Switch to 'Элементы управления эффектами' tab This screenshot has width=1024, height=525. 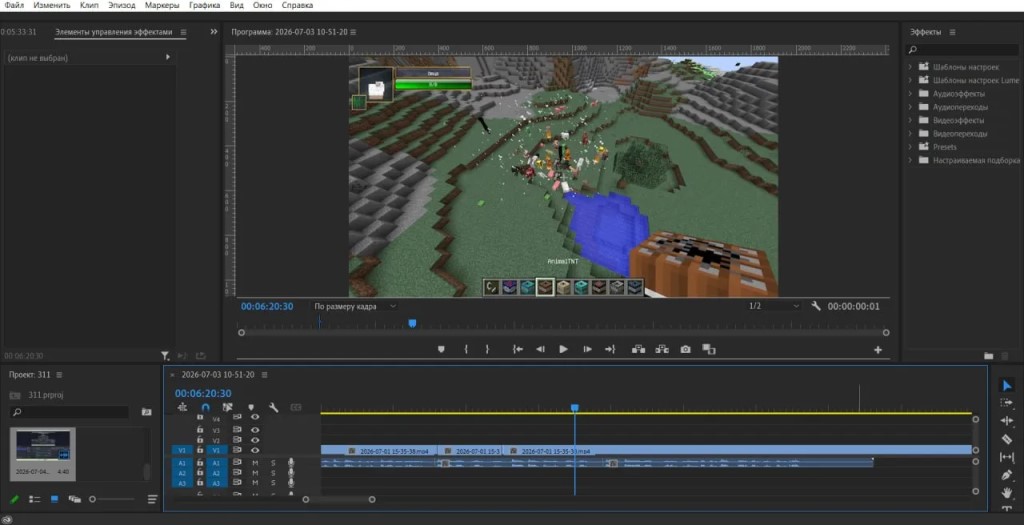114,32
